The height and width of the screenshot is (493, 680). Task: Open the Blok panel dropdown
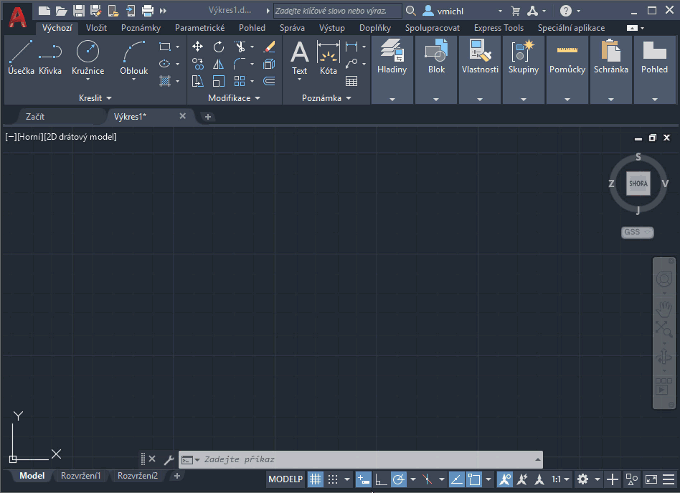(x=436, y=99)
